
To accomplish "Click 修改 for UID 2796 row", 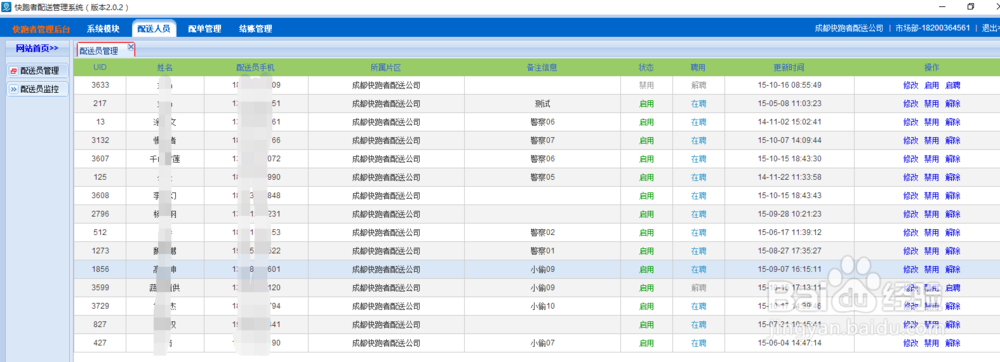I will (911, 214).
